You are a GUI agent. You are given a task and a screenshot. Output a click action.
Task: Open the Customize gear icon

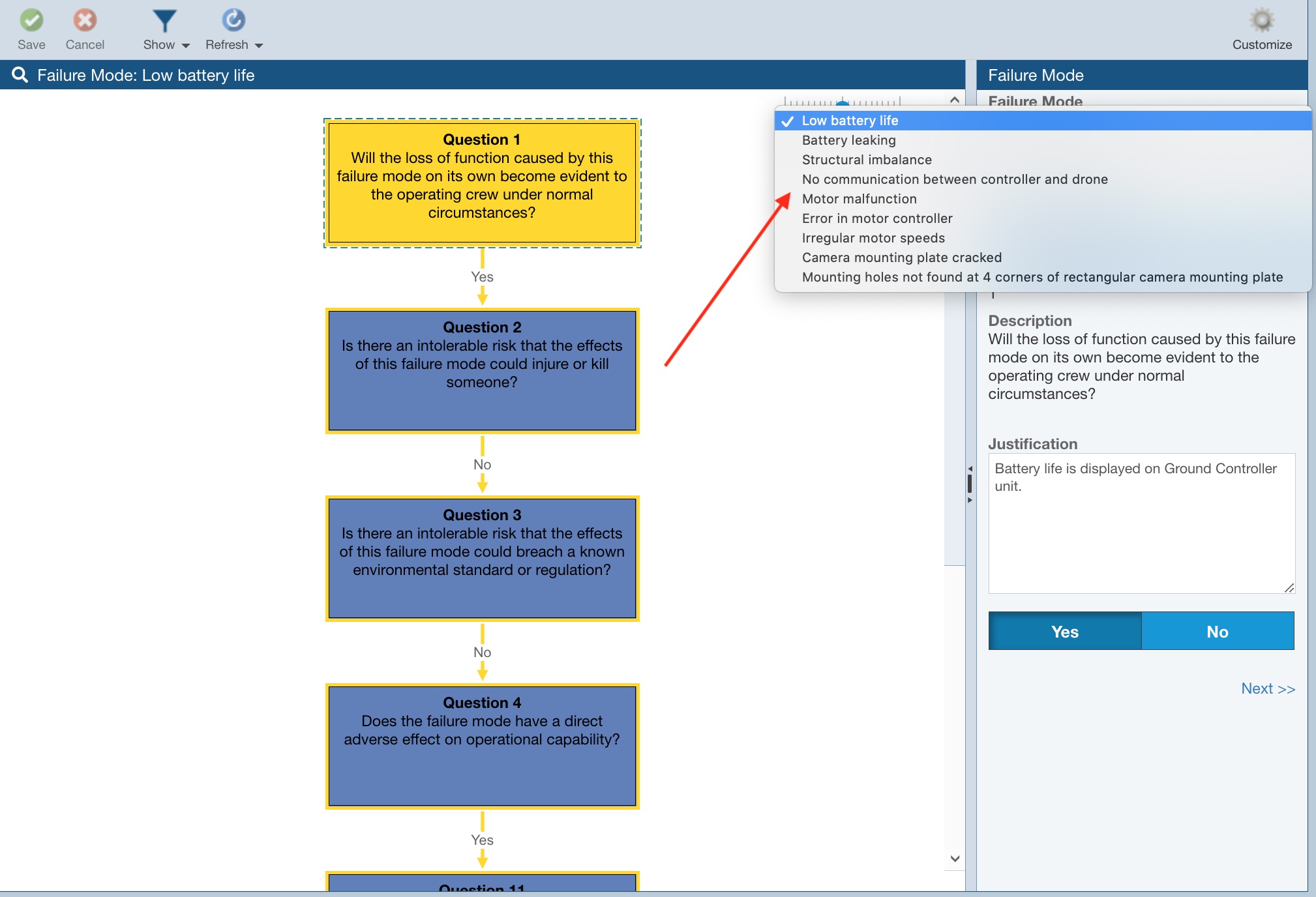tap(1261, 20)
